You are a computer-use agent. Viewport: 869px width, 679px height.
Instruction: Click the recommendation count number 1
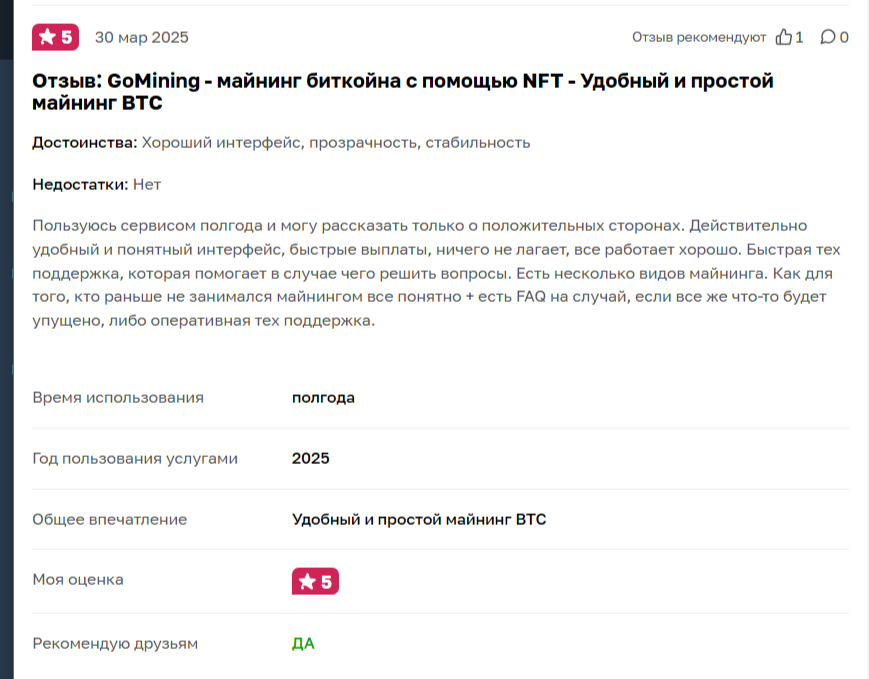tap(799, 38)
